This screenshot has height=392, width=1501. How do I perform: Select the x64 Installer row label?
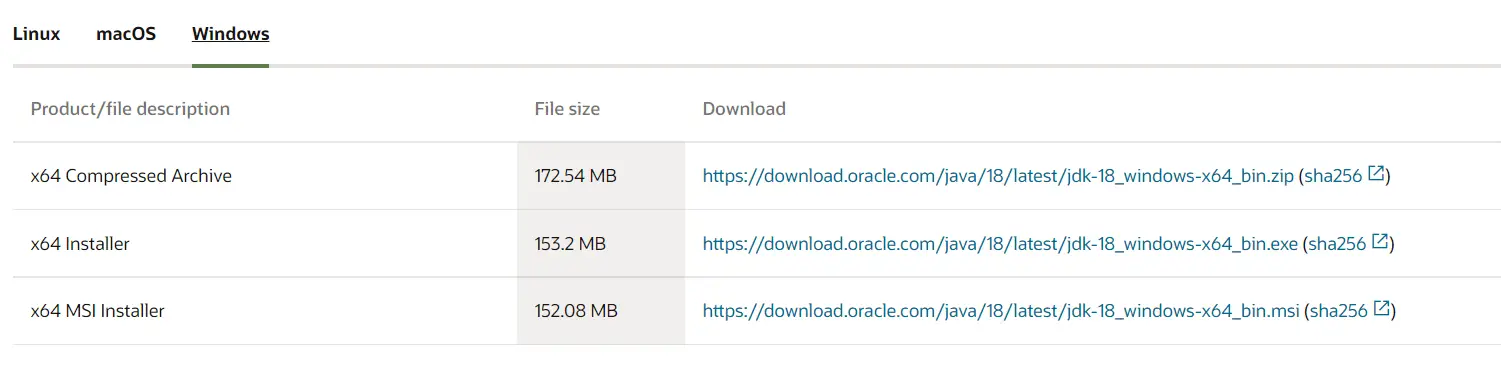(80, 244)
